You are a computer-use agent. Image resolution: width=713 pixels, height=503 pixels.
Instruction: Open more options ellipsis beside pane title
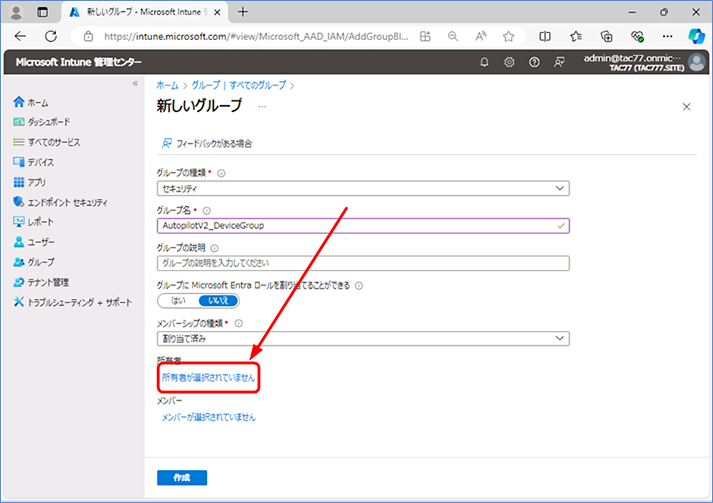(x=262, y=106)
